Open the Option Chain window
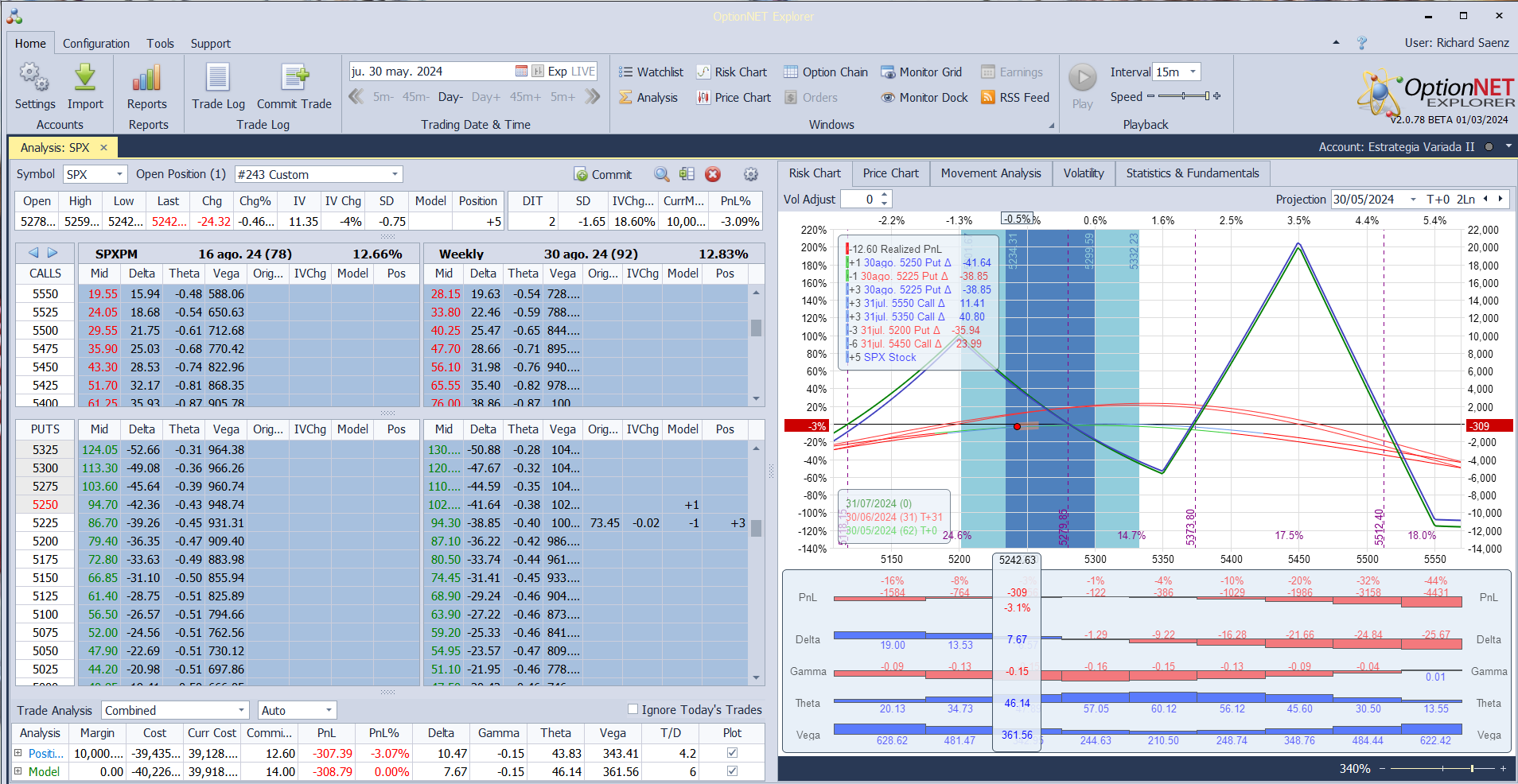This screenshot has height=784, width=1518. [826, 72]
